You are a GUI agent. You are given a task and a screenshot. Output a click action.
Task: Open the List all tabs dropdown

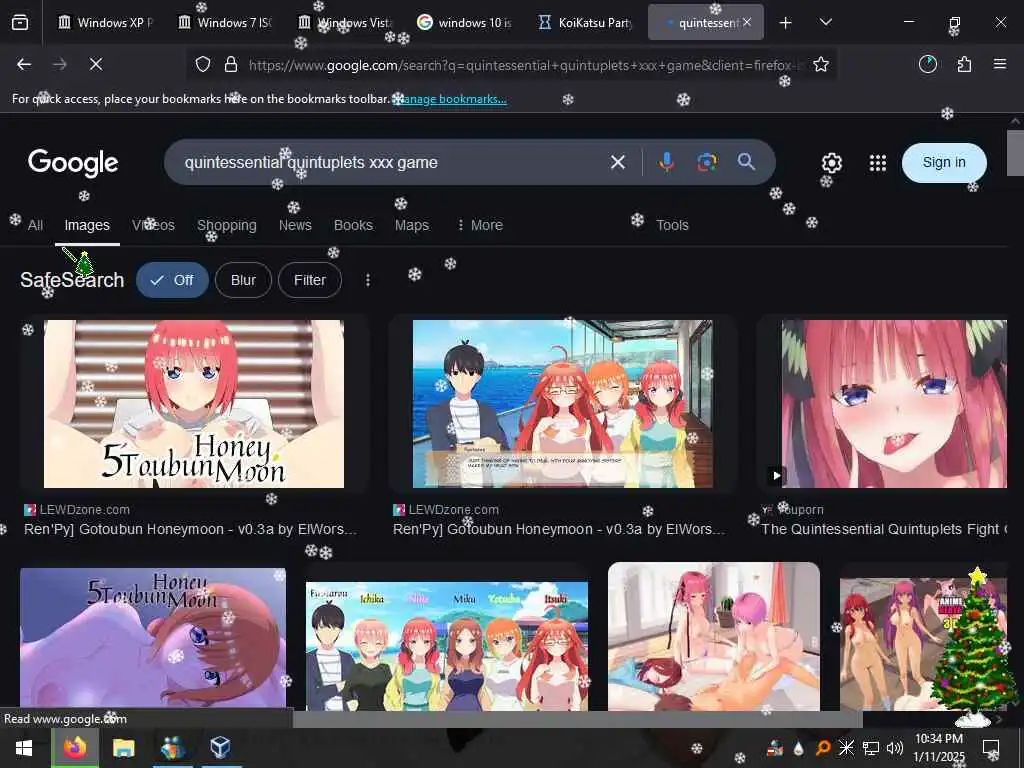(825, 23)
